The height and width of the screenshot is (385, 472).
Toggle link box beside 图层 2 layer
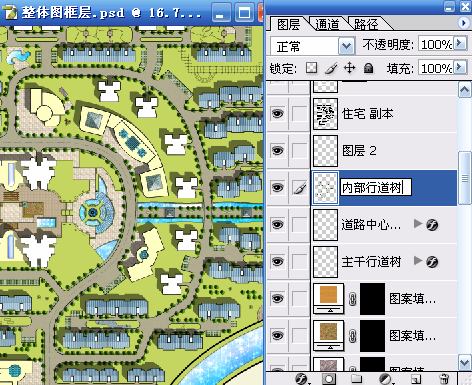coord(300,151)
